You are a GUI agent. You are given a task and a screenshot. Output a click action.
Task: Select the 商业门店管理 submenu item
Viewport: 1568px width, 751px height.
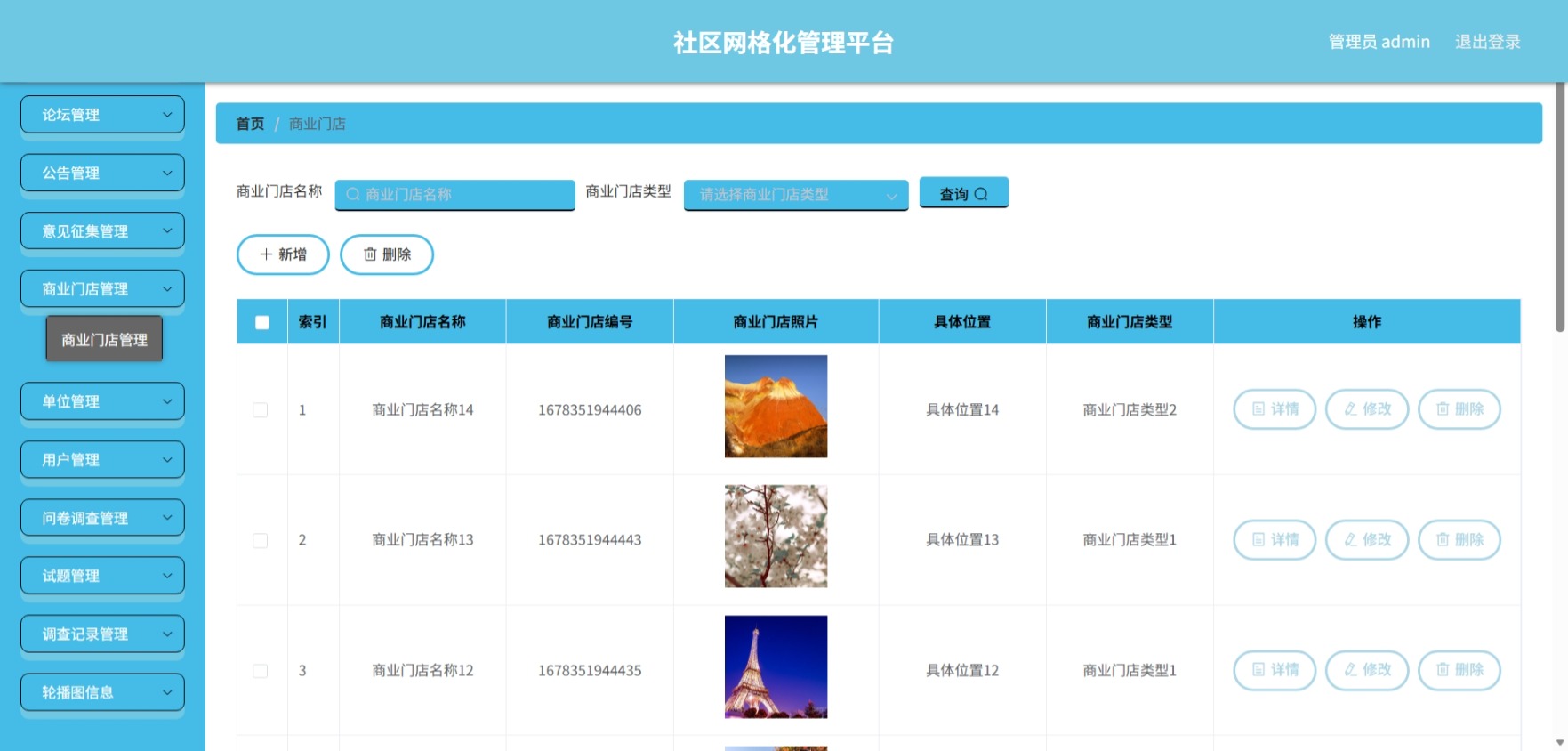(x=104, y=339)
